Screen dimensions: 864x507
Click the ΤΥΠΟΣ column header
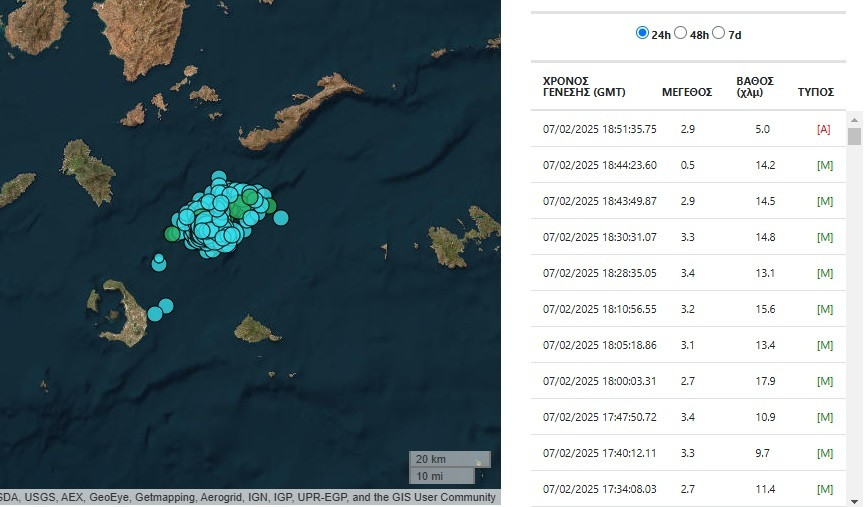coord(816,92)
